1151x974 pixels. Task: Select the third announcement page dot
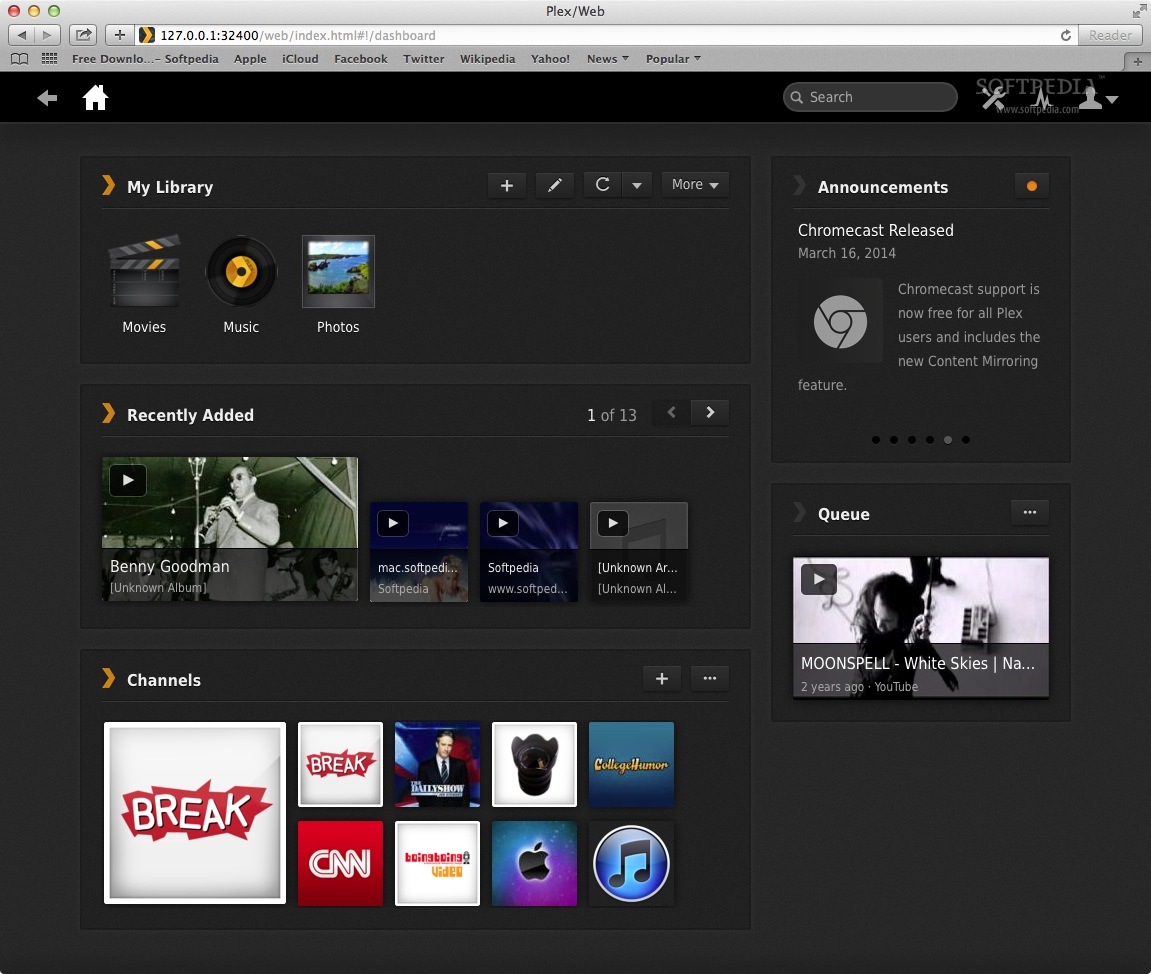912,440
